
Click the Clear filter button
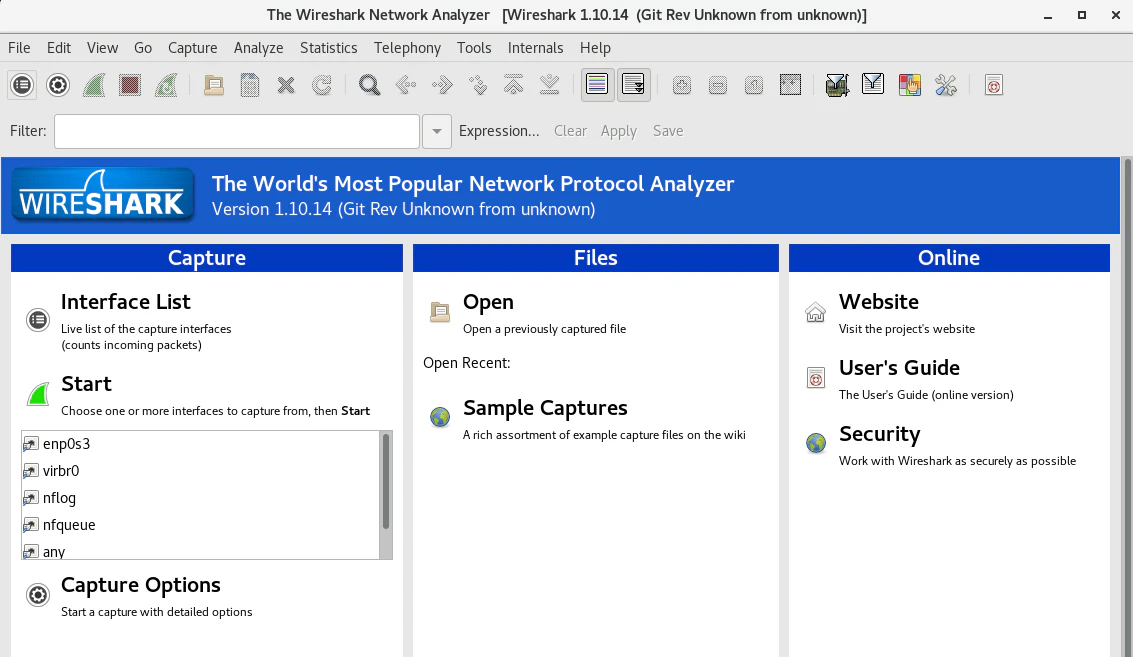pos(570,131)
